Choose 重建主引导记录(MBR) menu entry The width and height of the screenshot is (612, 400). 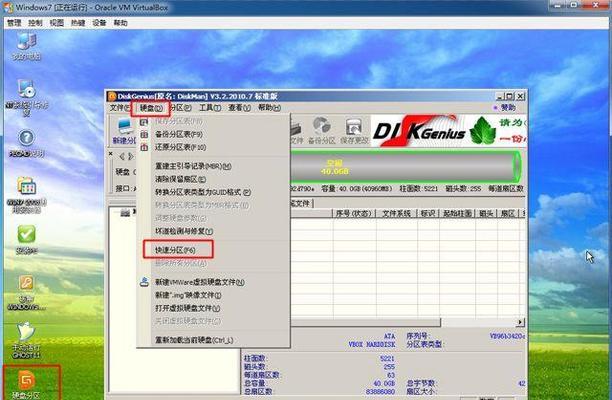pyautogui.click(x=213, y=166)
